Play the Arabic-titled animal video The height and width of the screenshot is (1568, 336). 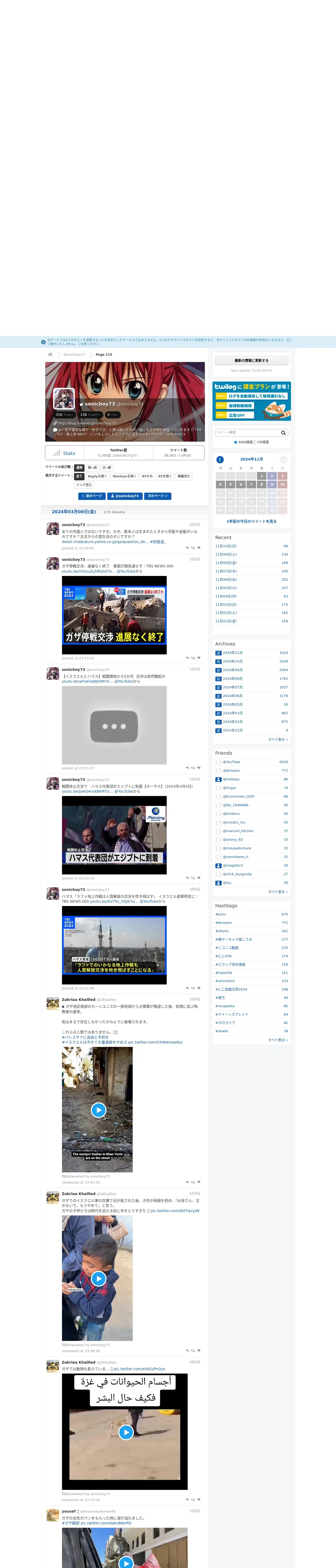click(126, 1432)
